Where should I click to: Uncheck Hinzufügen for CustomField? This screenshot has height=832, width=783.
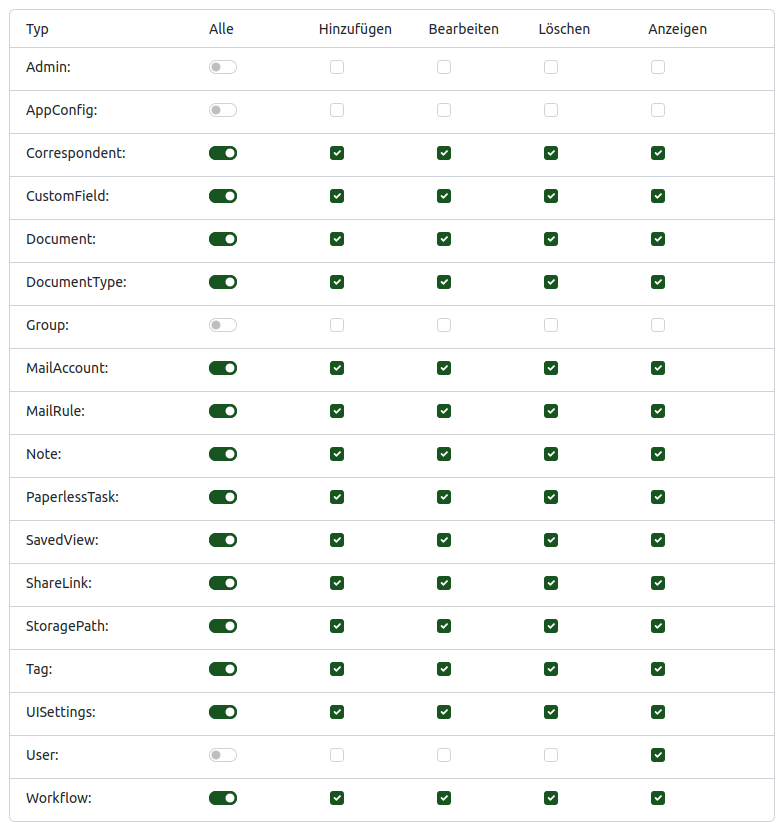(x=337, y=196)
